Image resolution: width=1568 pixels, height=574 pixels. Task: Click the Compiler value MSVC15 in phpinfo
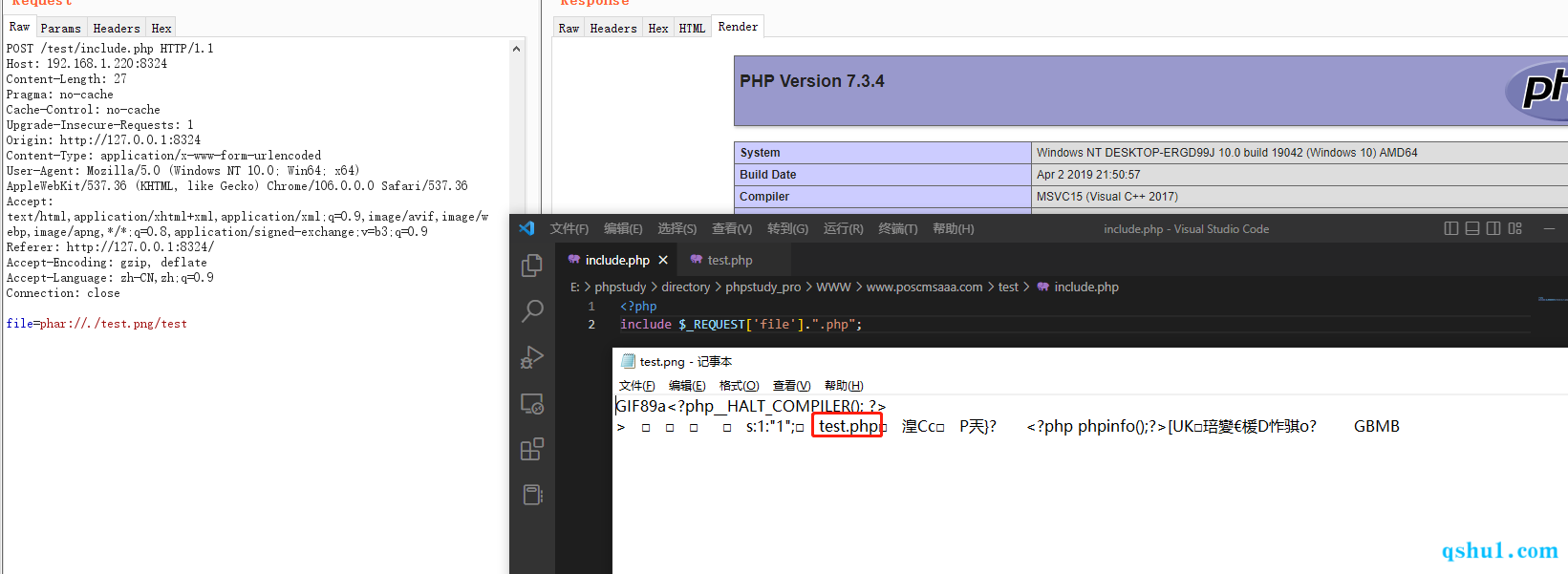(1107, 197)
